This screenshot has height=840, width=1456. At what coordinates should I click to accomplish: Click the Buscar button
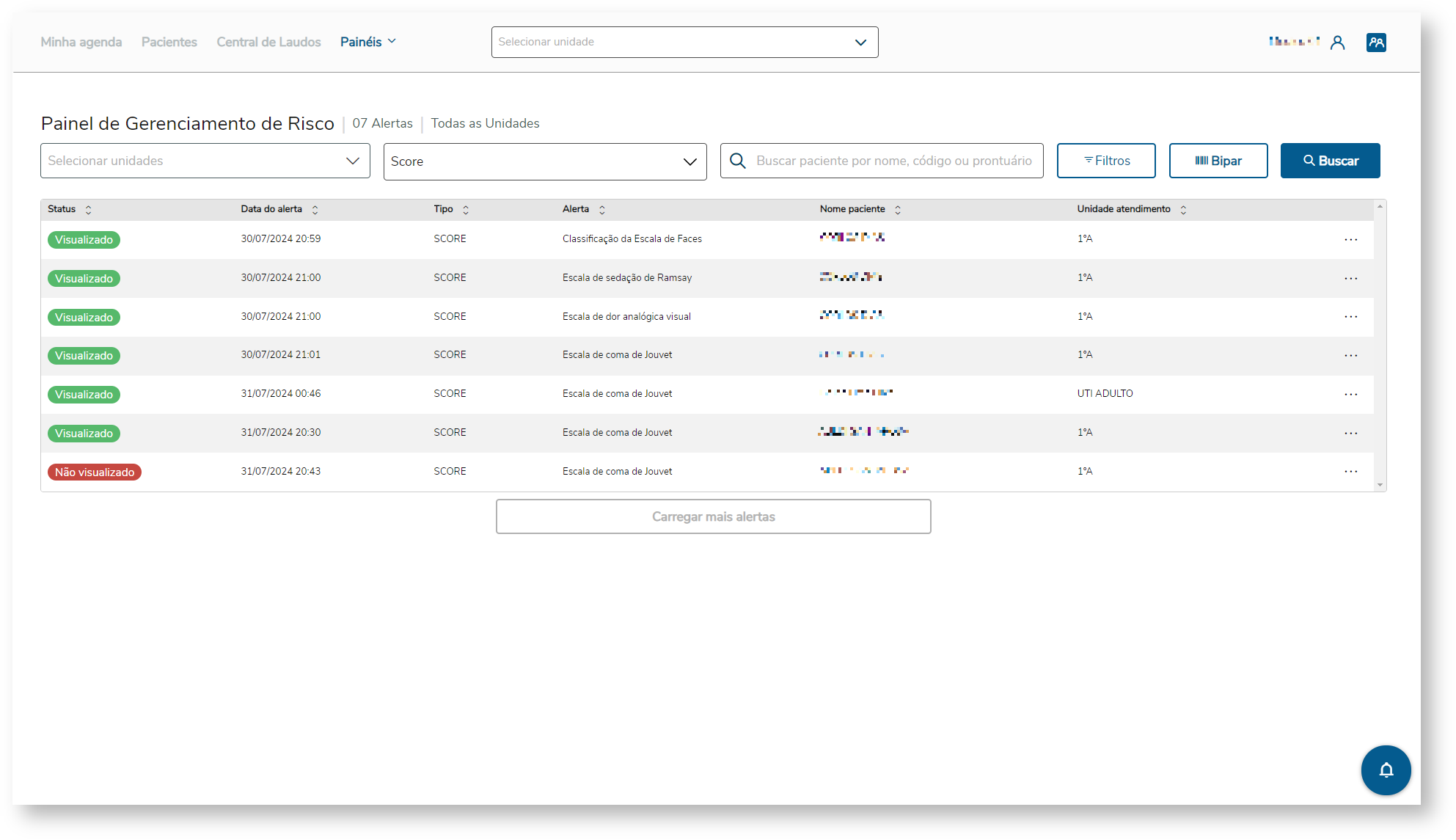coord(1329,161)
